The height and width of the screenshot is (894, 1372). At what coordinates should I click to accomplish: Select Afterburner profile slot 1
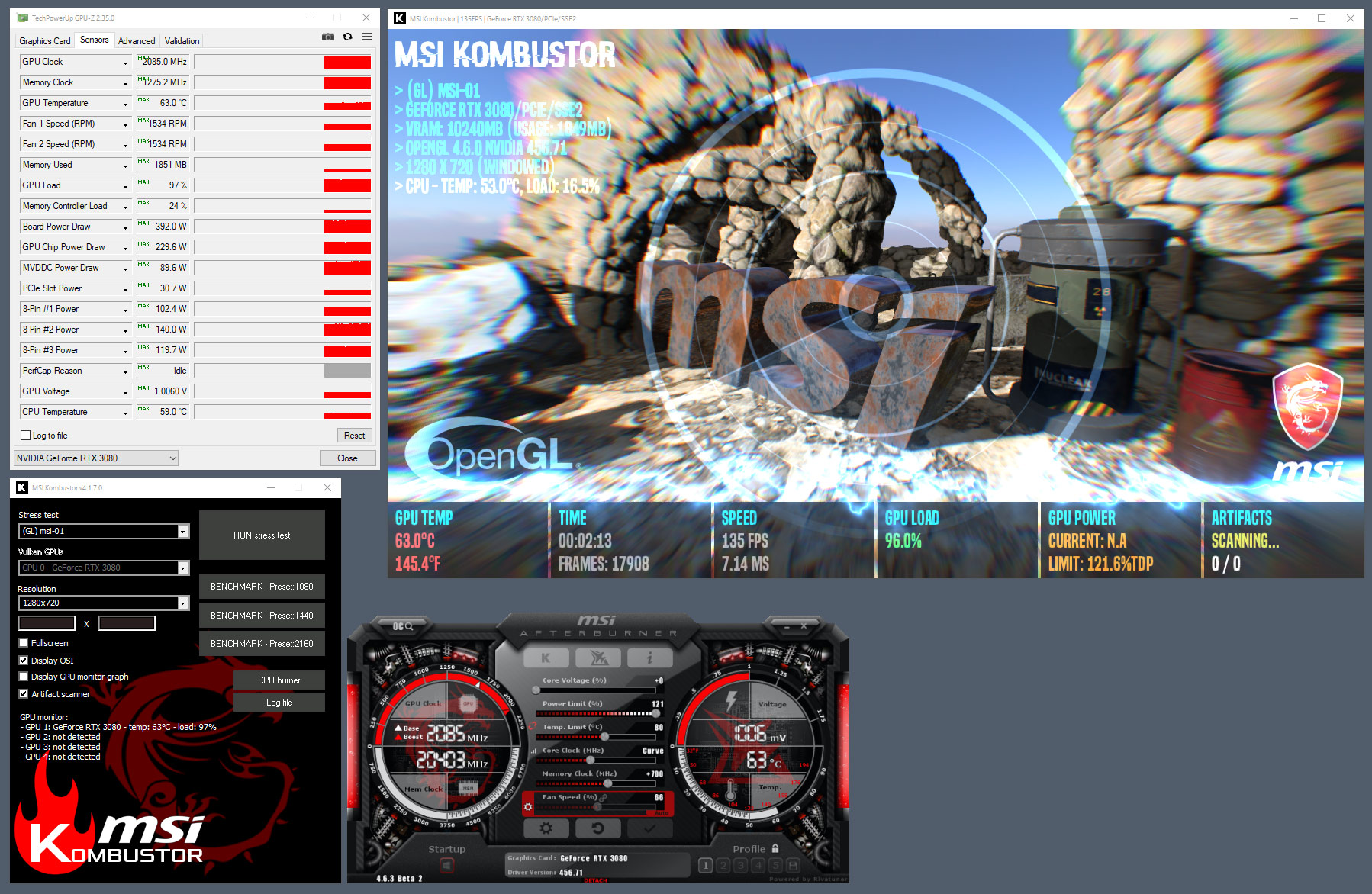coord(706,865)
